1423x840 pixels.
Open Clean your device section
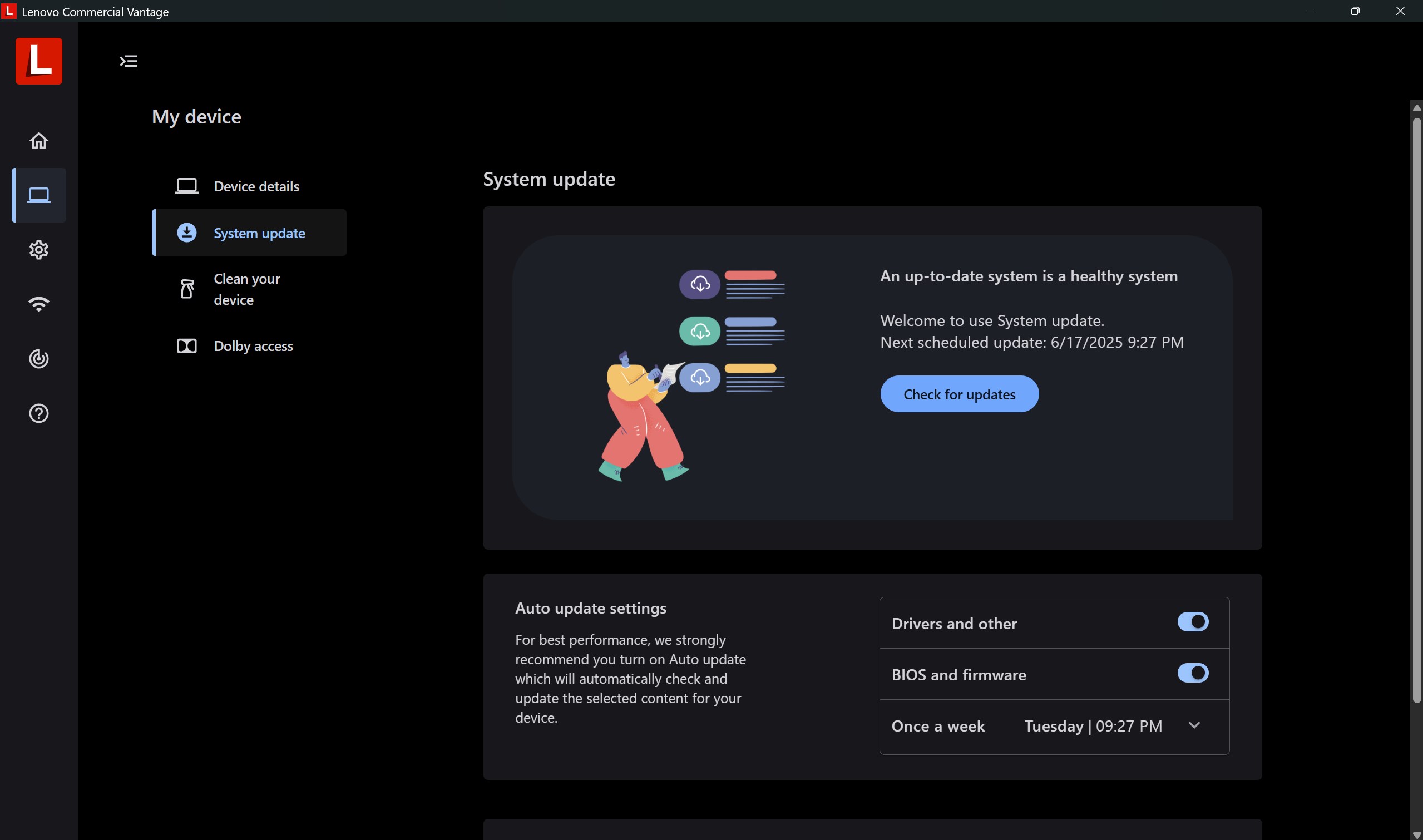[x=246, y=289]
